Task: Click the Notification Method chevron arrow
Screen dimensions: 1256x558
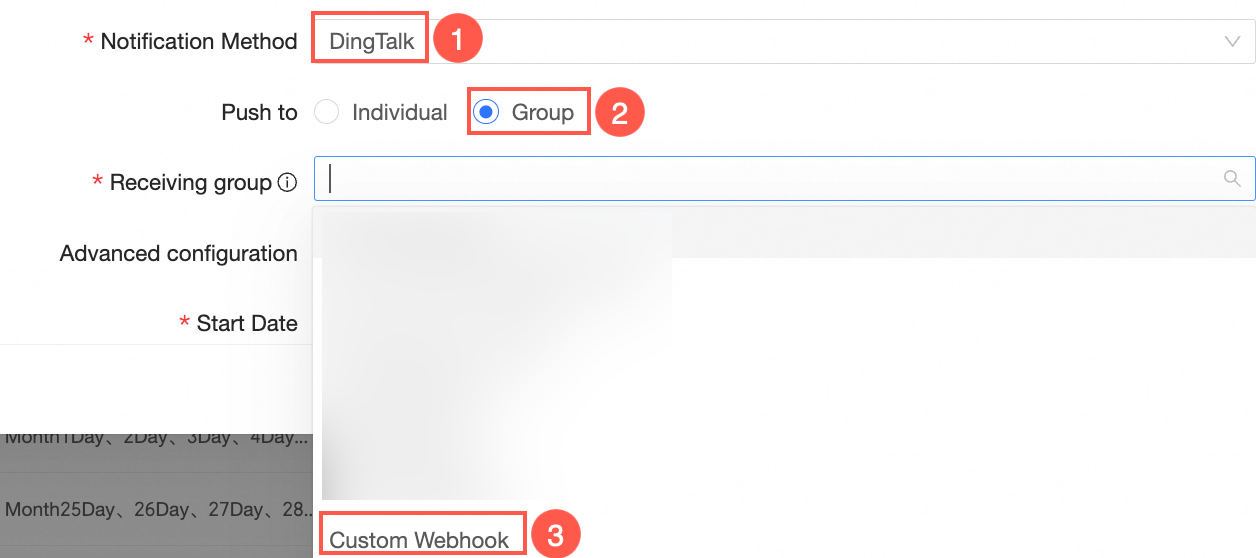Action: click(x=1231, y=42)
